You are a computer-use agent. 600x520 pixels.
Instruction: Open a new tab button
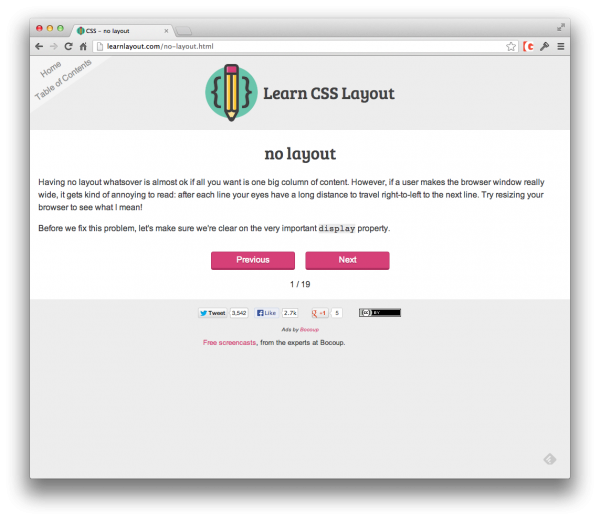coord(184,31)
